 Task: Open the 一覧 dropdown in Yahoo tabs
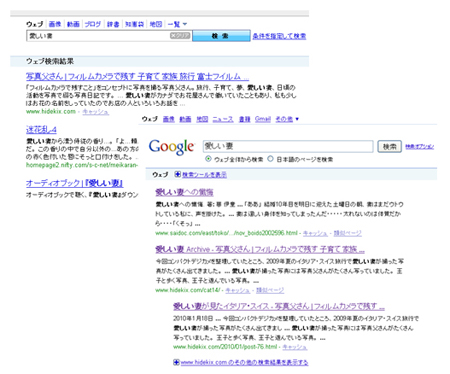(177, 24)
